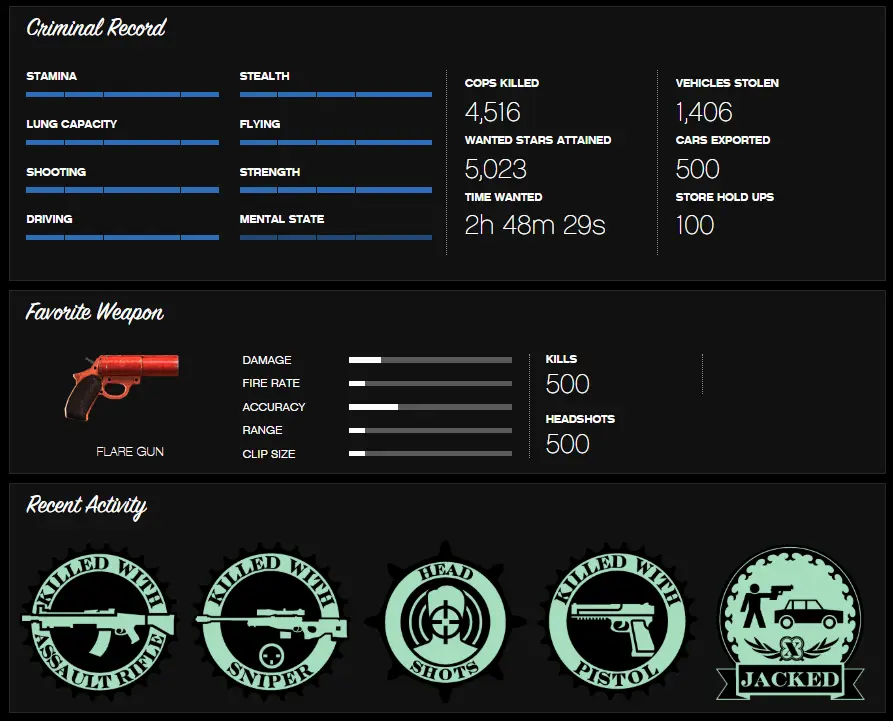Click the STORE HOLD UPS label

point(725,197)
